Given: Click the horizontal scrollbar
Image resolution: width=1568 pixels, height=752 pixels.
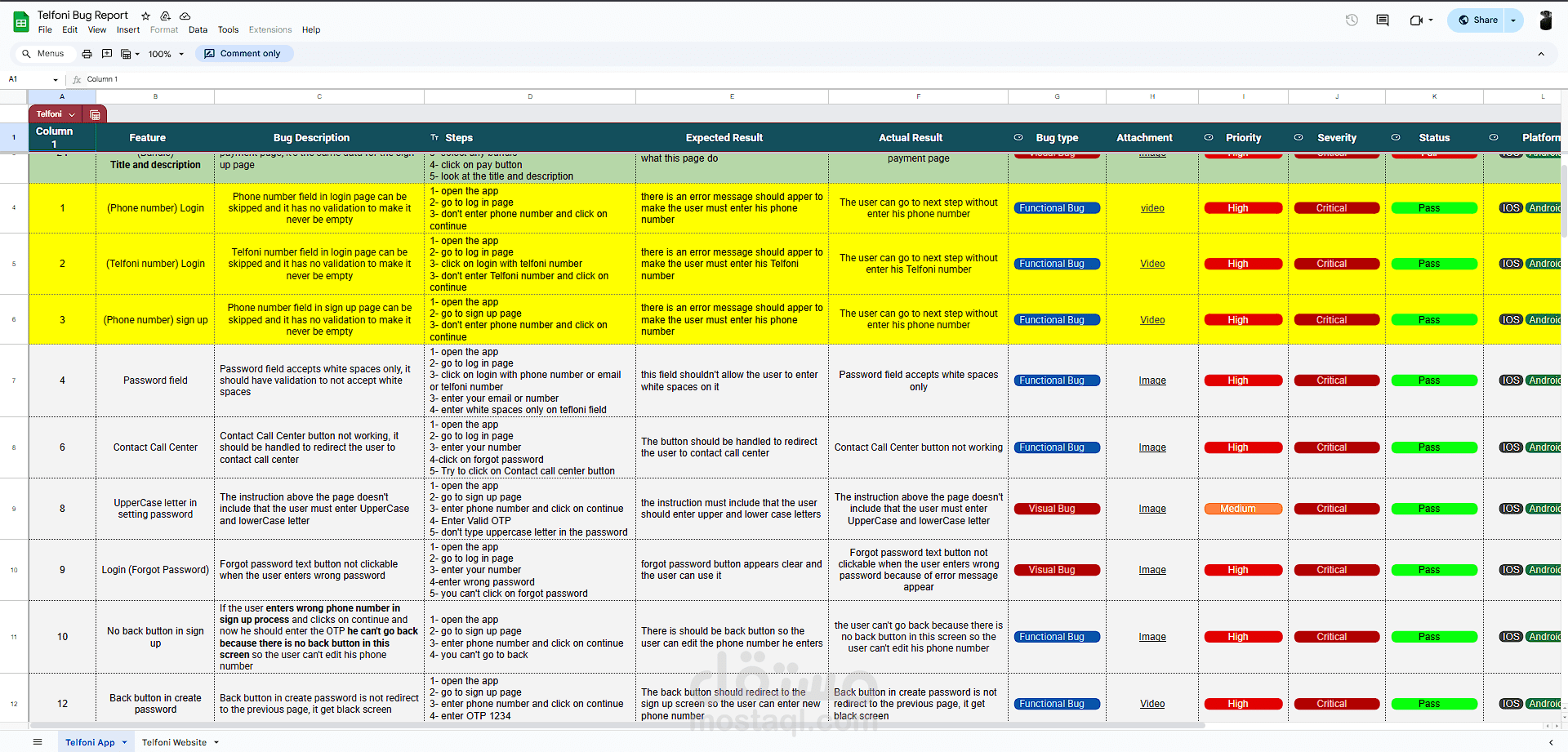Looking at the screenshot, I should tap(617, 725).
